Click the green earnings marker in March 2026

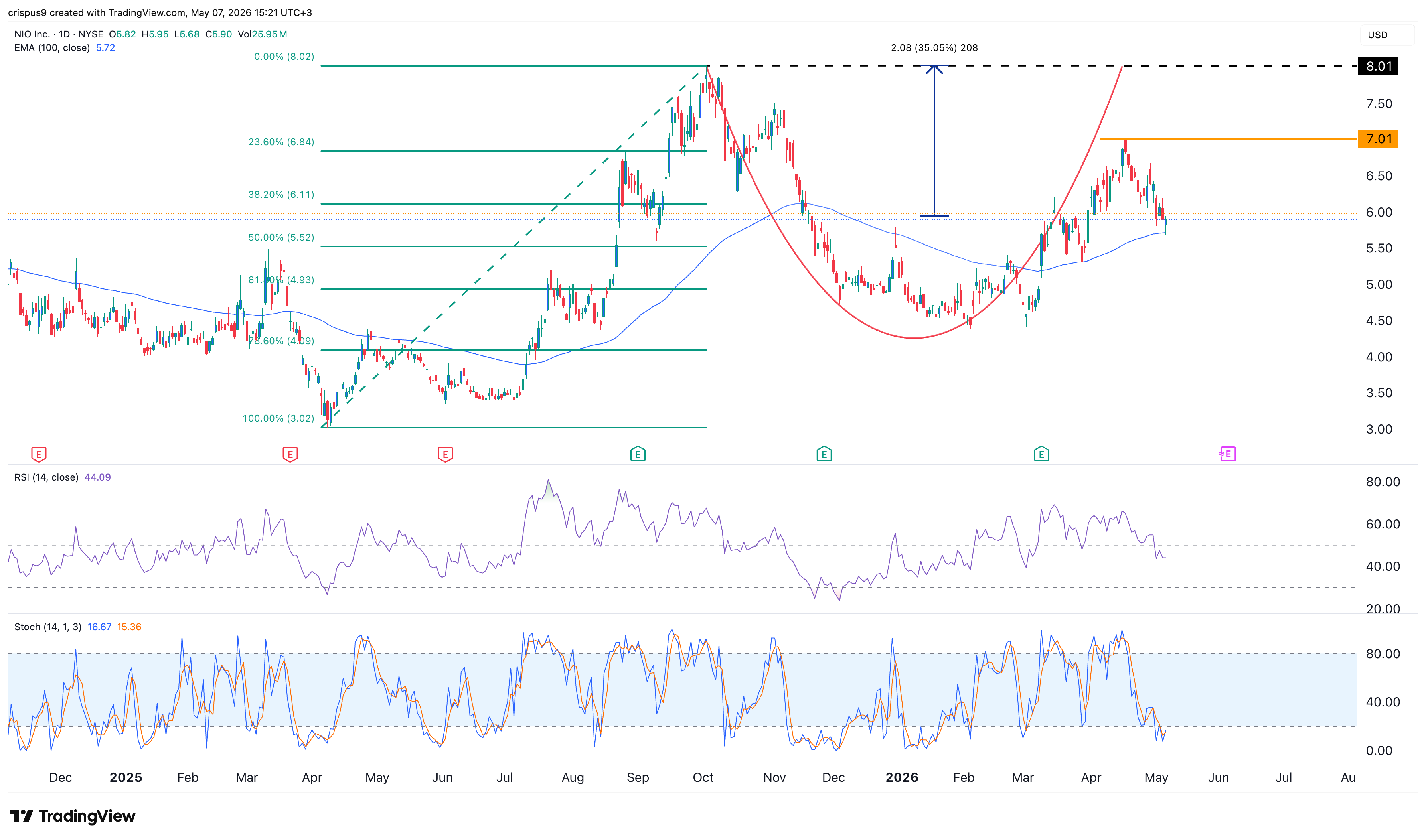point(1042,454)
